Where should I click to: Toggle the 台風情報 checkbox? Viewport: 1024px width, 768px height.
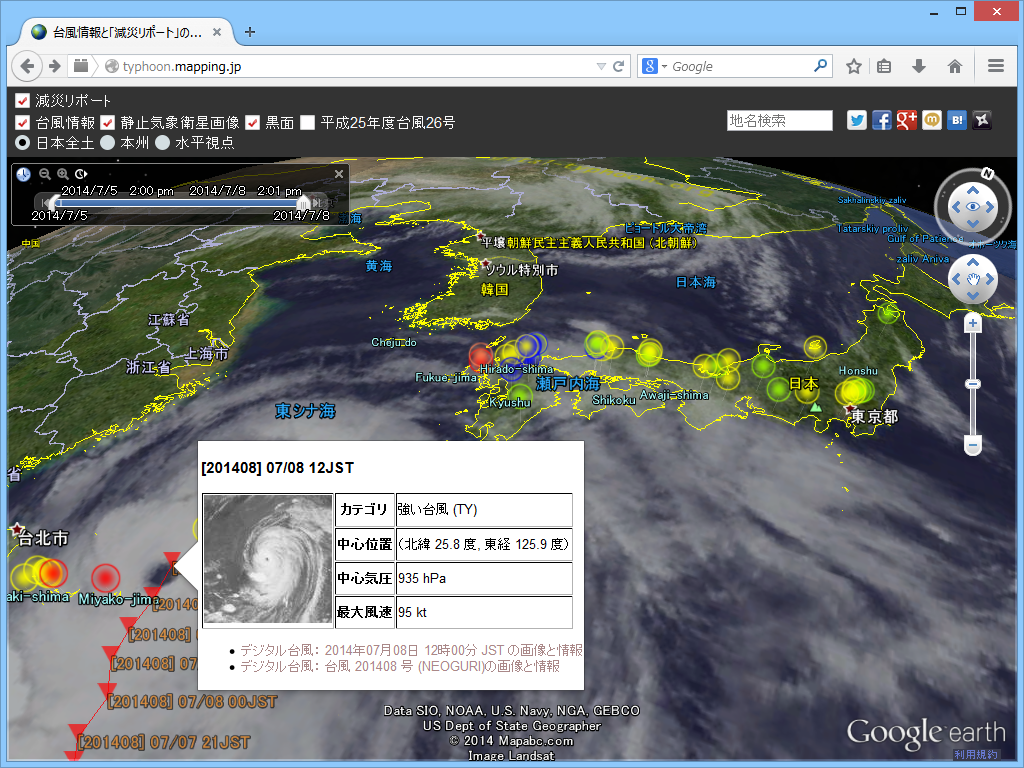[22, 122]
